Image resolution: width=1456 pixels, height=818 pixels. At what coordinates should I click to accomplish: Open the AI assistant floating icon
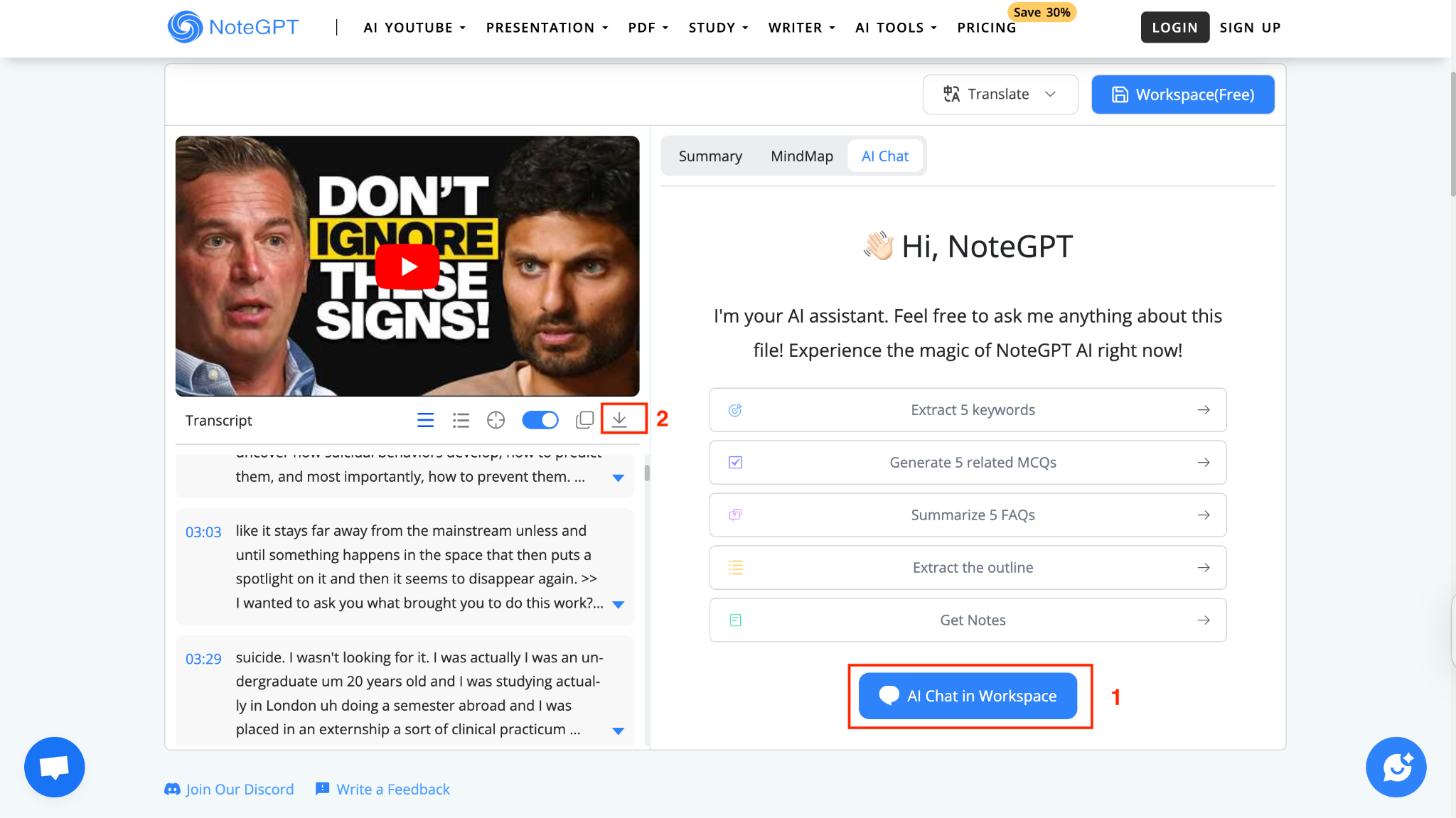1396,767
